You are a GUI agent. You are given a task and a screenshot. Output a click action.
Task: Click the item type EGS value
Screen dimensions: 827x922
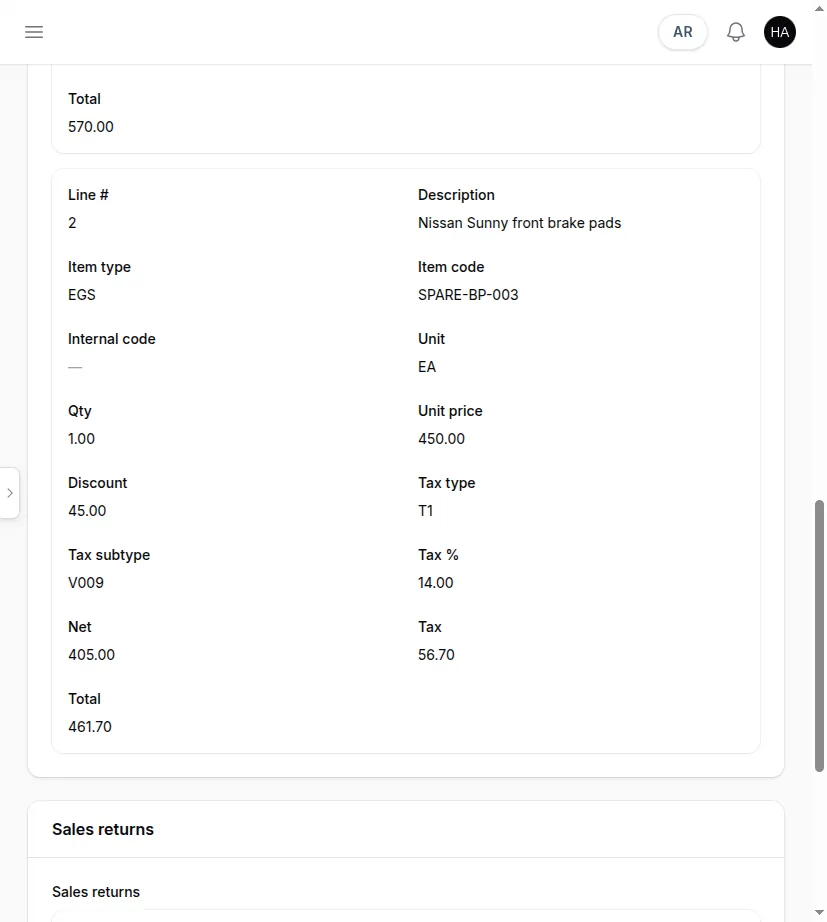(82, 295)
